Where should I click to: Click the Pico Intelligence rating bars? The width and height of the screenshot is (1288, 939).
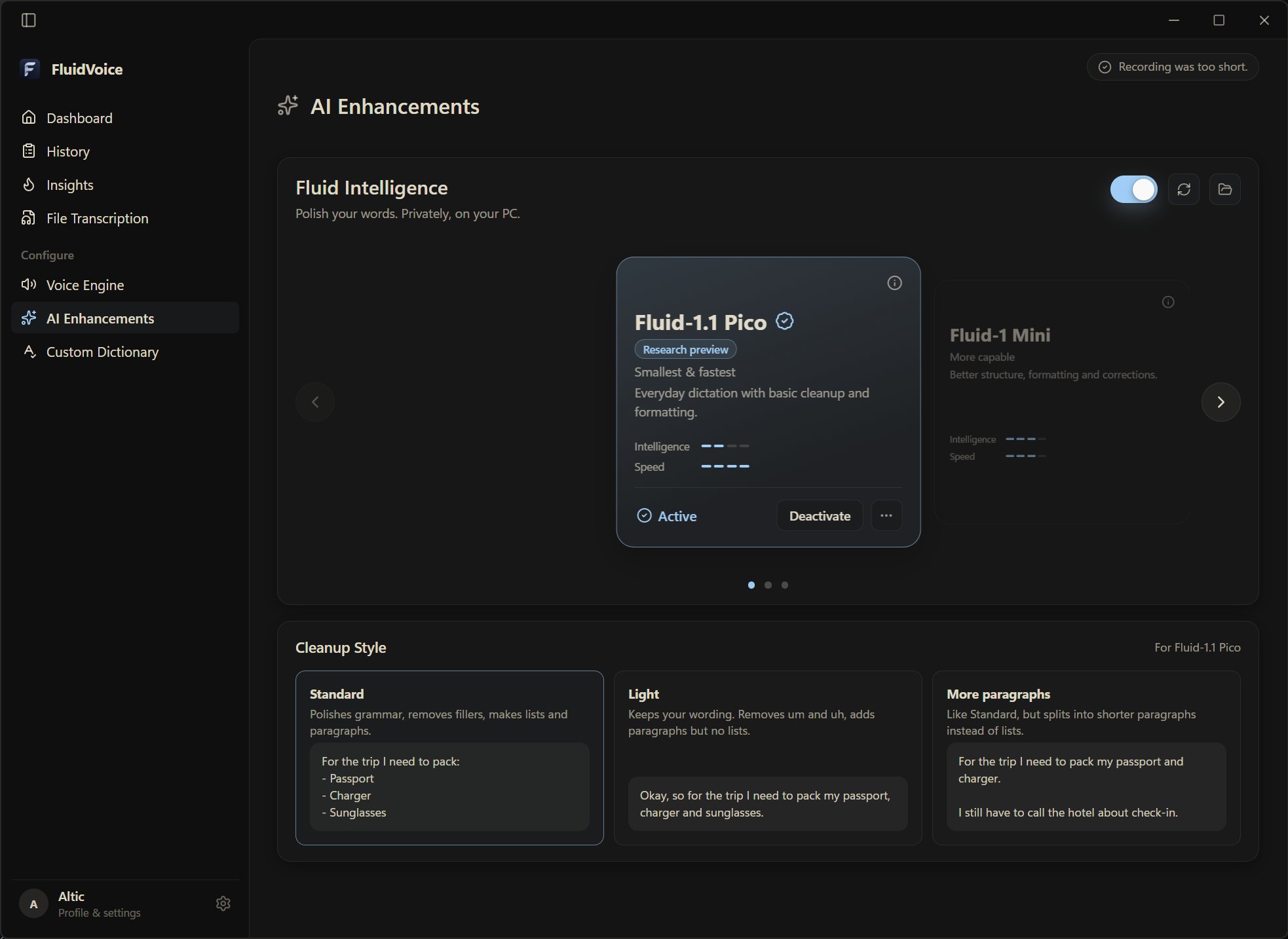725,446
